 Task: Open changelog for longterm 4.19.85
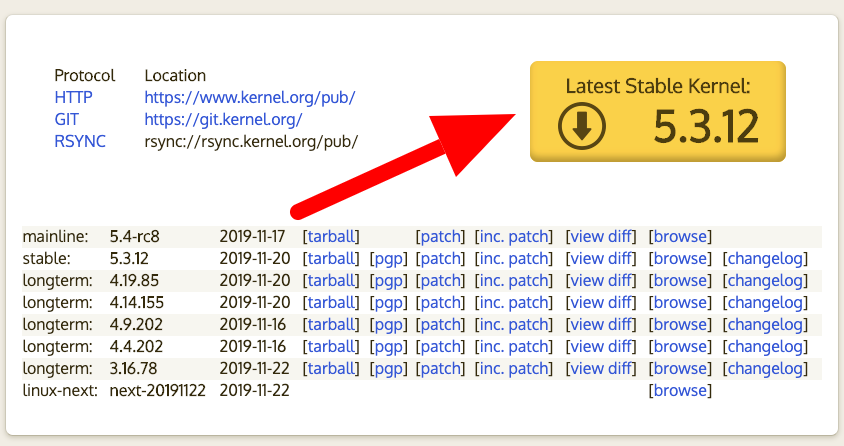[765, 281]
